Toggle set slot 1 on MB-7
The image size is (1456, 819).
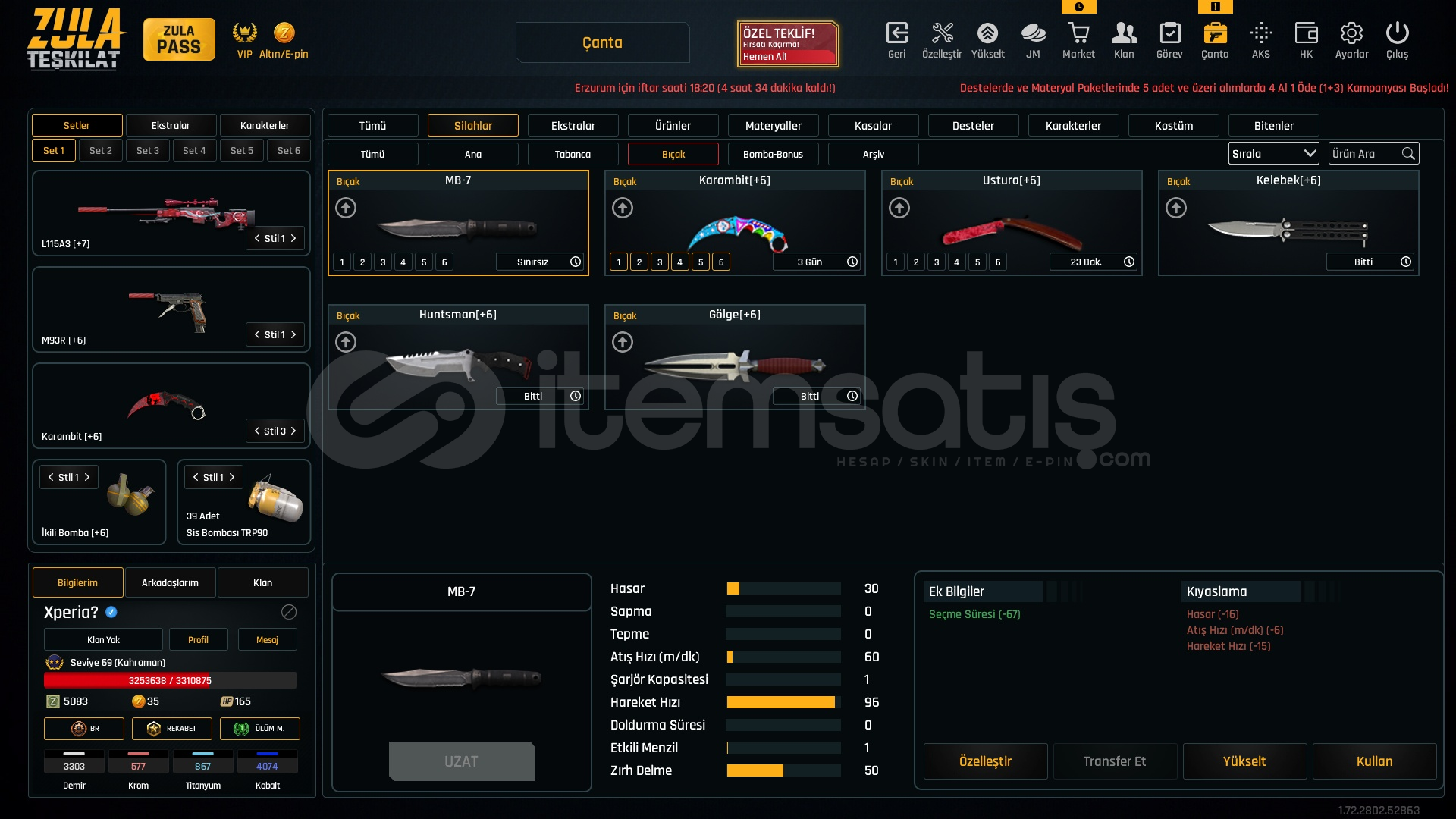342,262
